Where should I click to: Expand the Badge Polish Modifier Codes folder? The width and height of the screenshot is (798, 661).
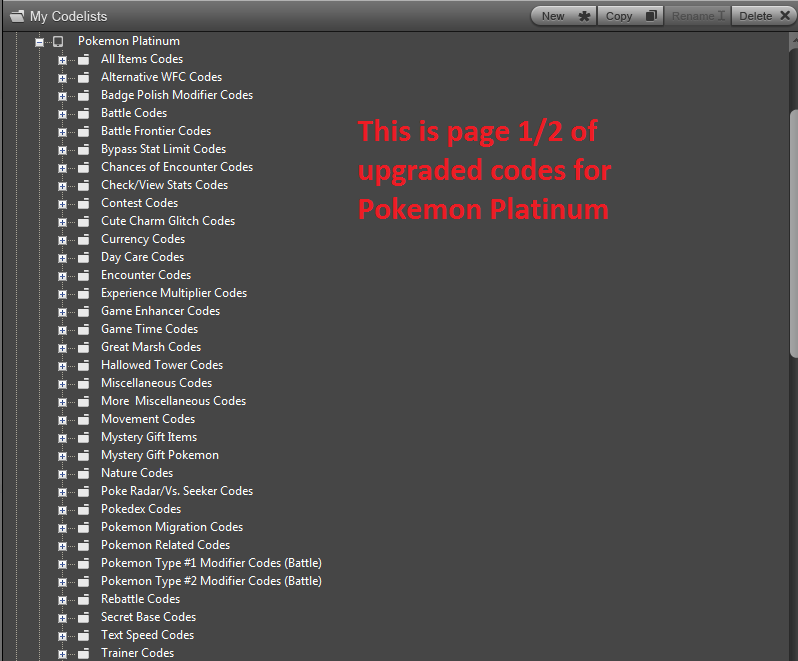click(62, 96)
